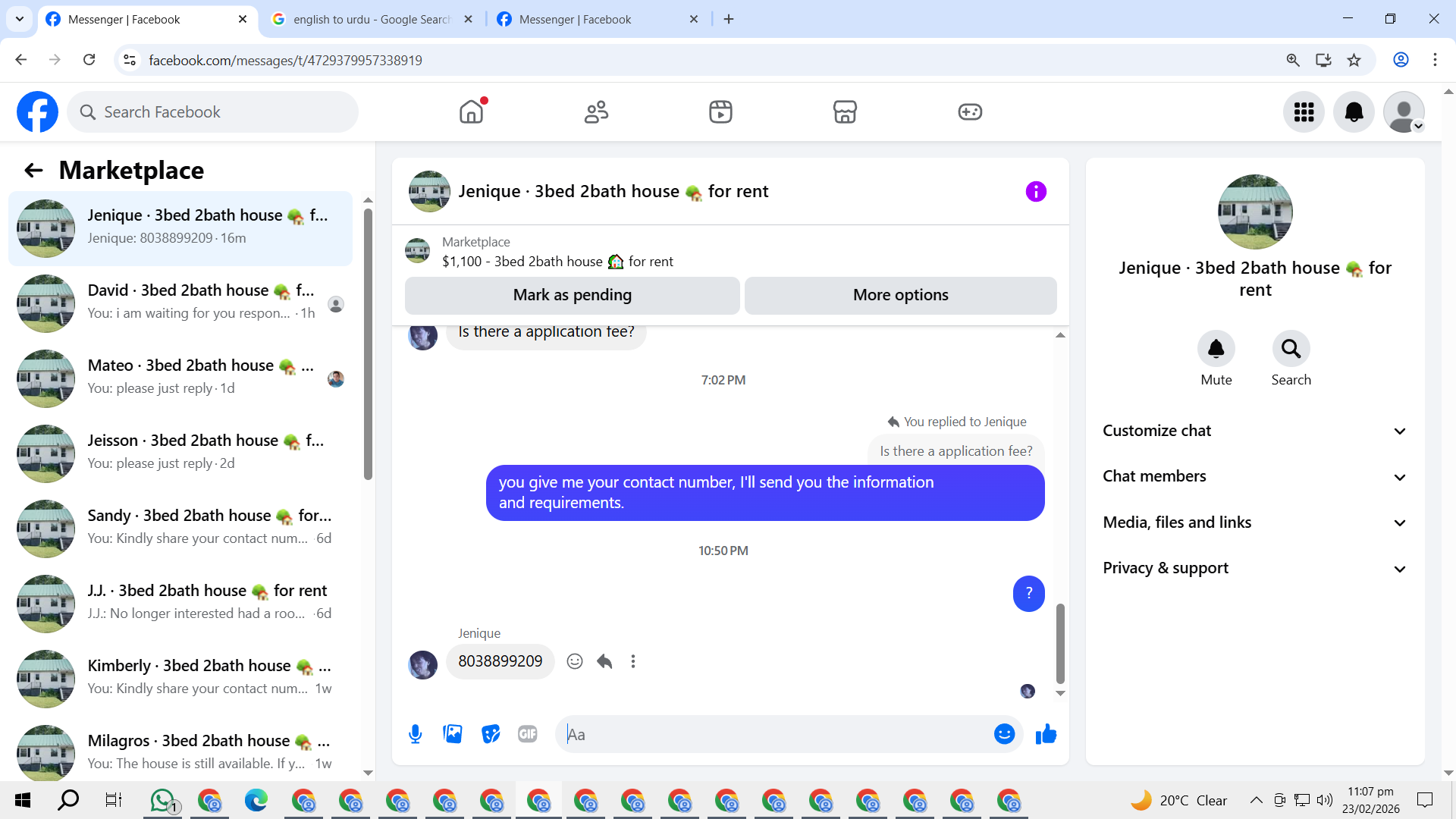Open the attach photo icon

coord(453,734)
